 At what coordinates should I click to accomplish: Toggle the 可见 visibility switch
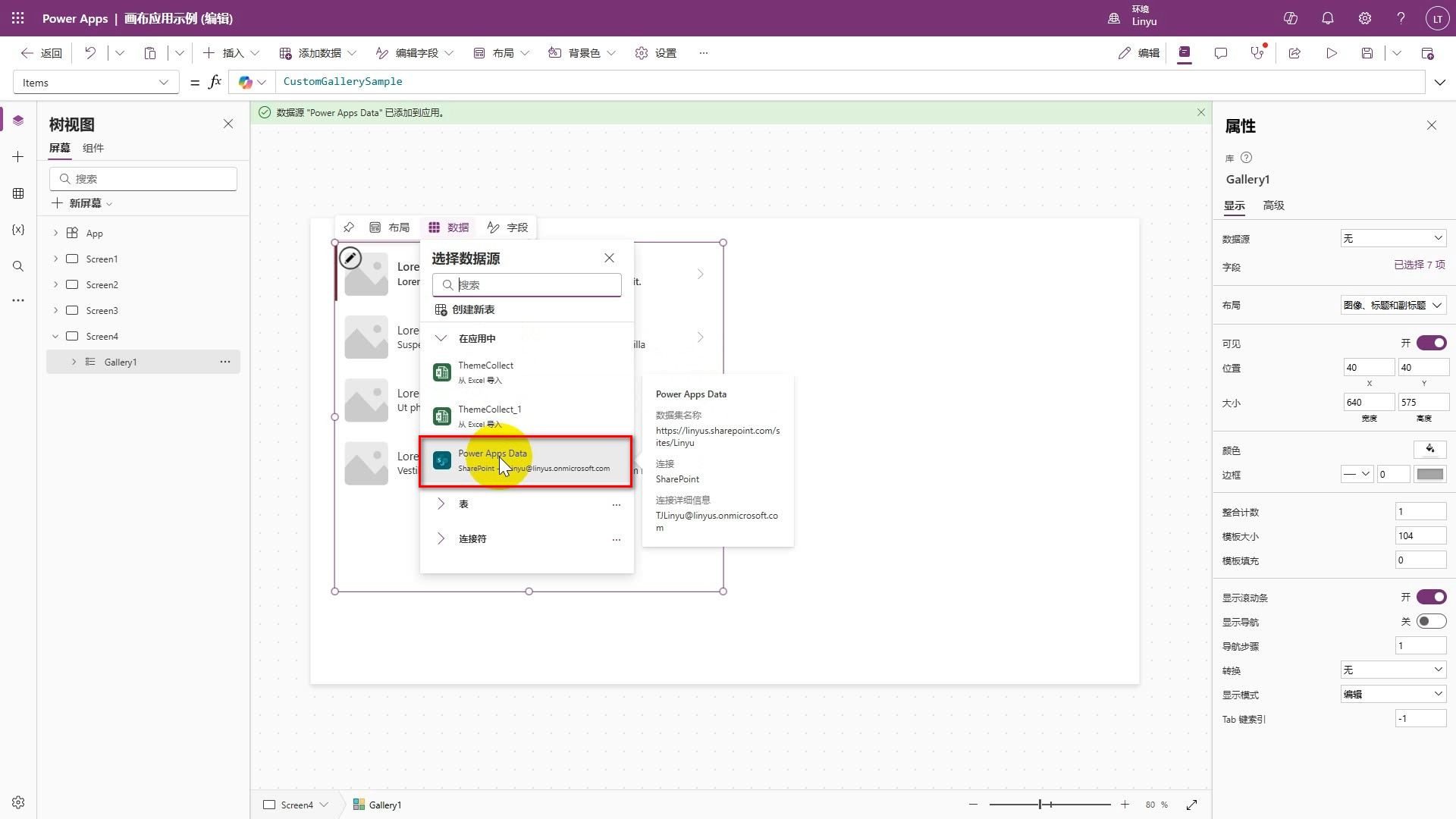coord(1431,344)
